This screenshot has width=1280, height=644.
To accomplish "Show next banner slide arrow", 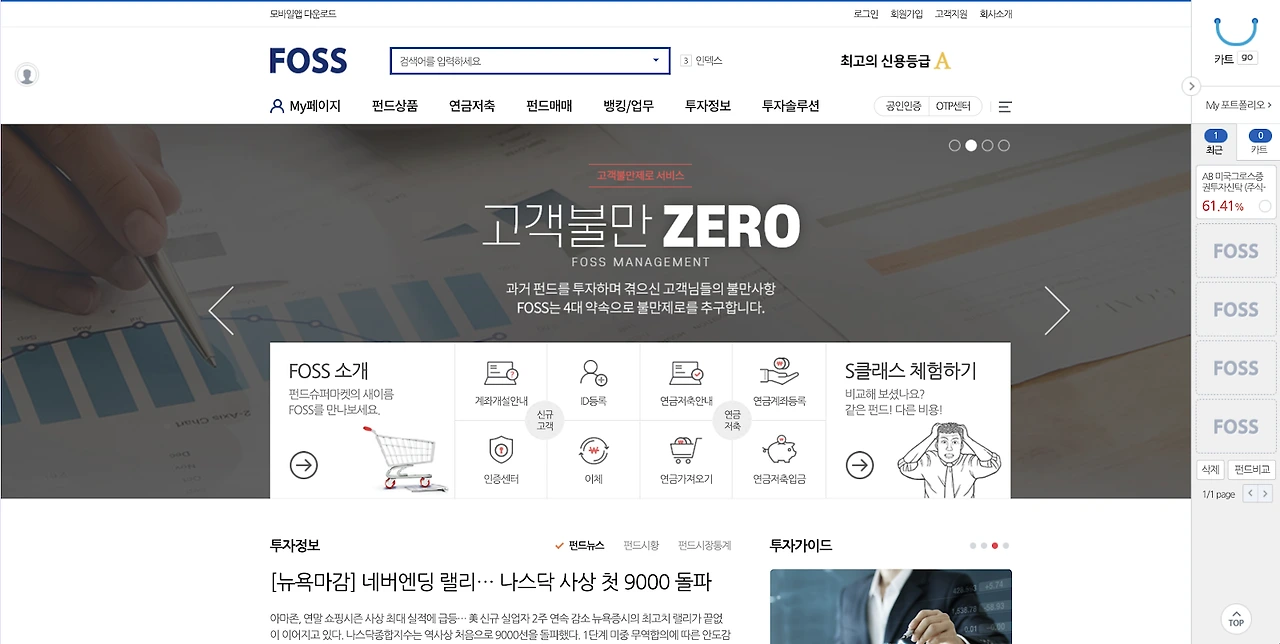I will [x=1057, y=310].
